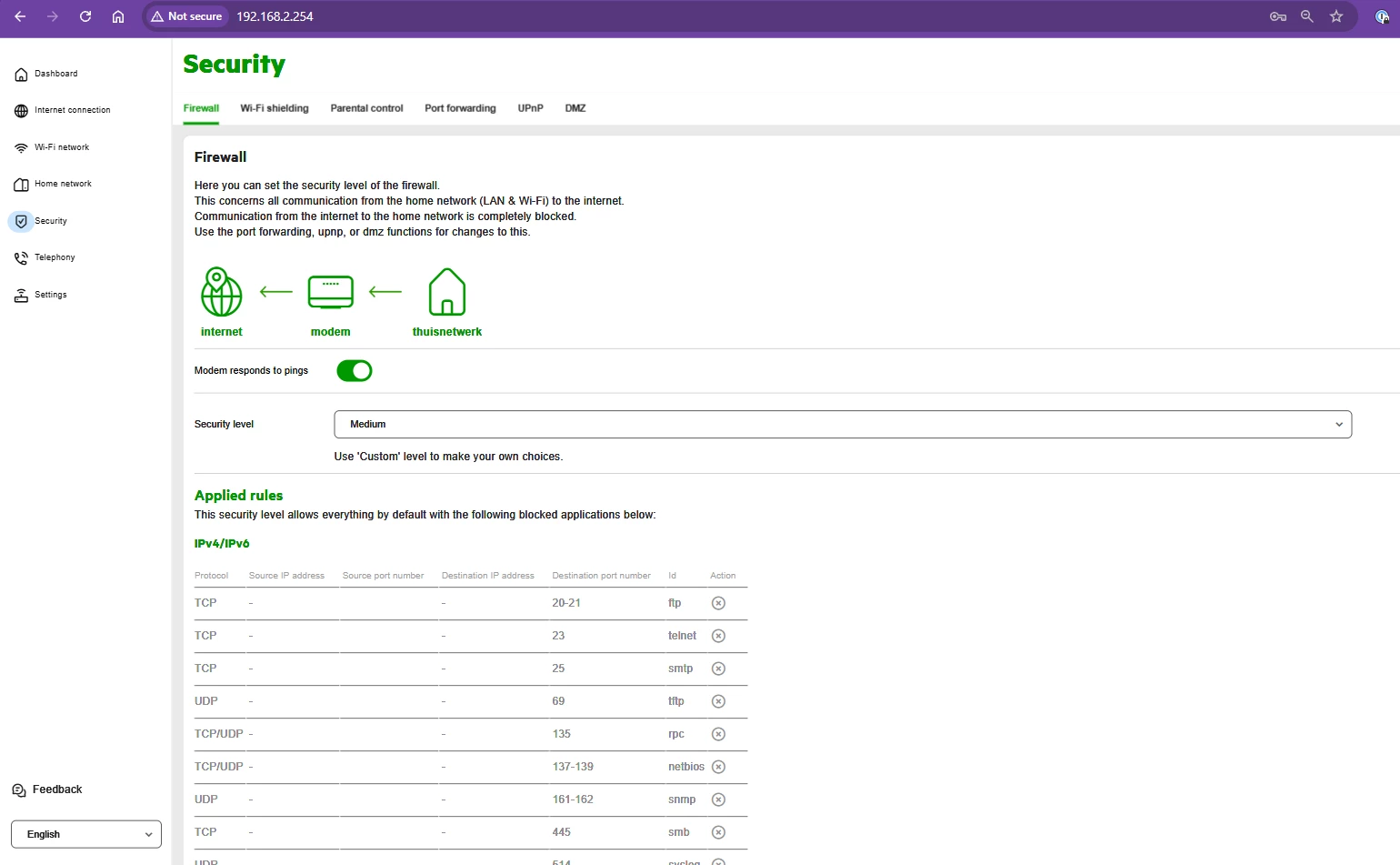The height and width of the screenshot is (865, 1400).
Task: Navigate to Home network page
Action: tap(63, 184)
